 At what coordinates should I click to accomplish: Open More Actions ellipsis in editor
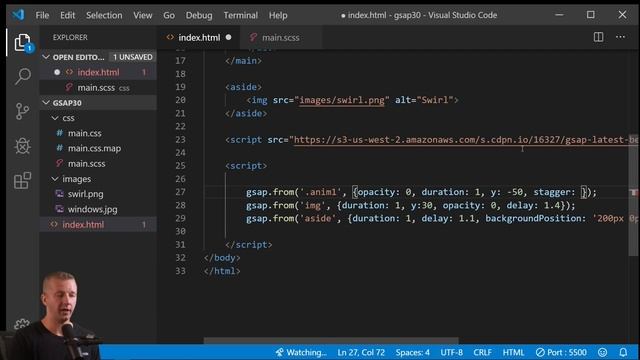coord(620,37)
